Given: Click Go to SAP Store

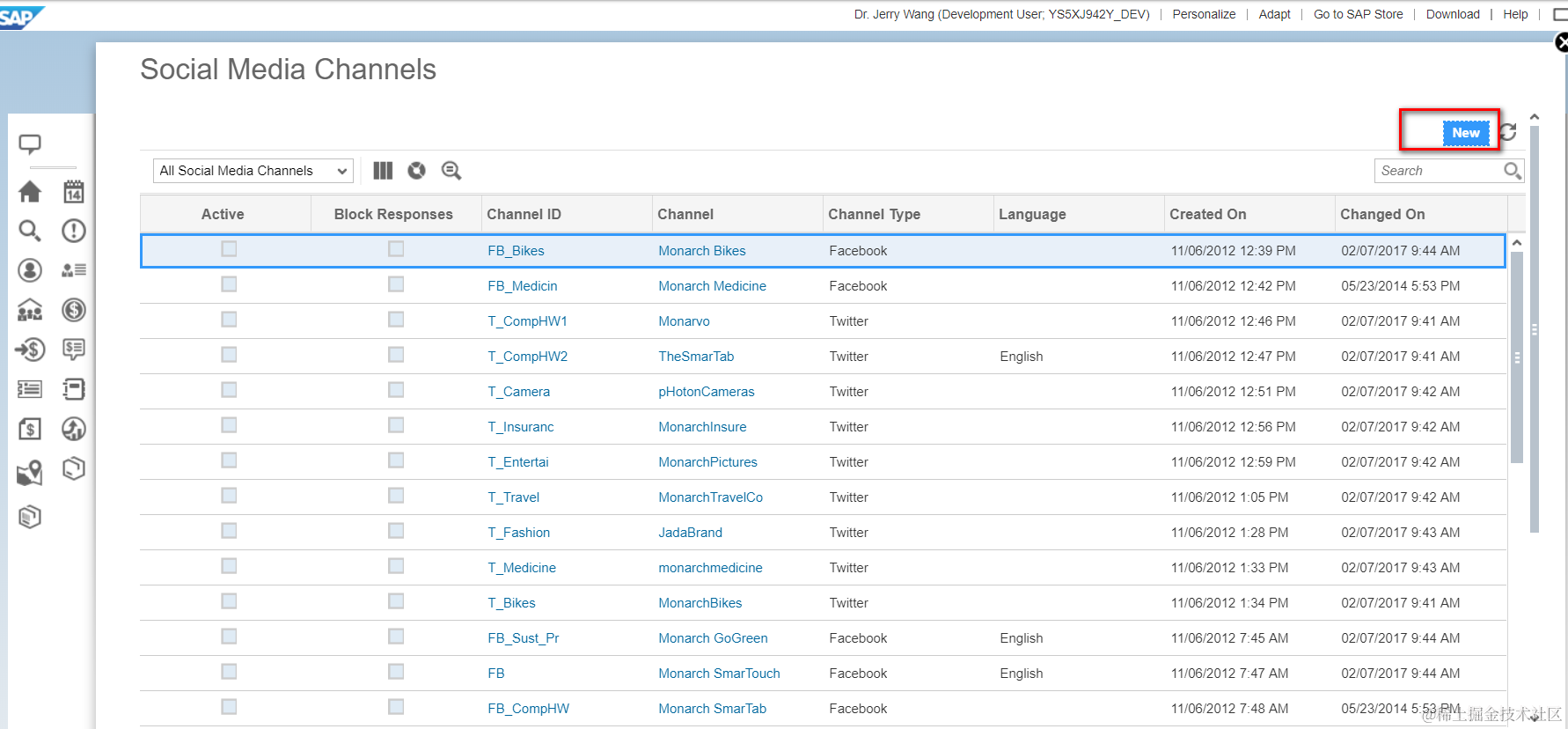Looking at the screenshot, I should (x=1358, y=14).
